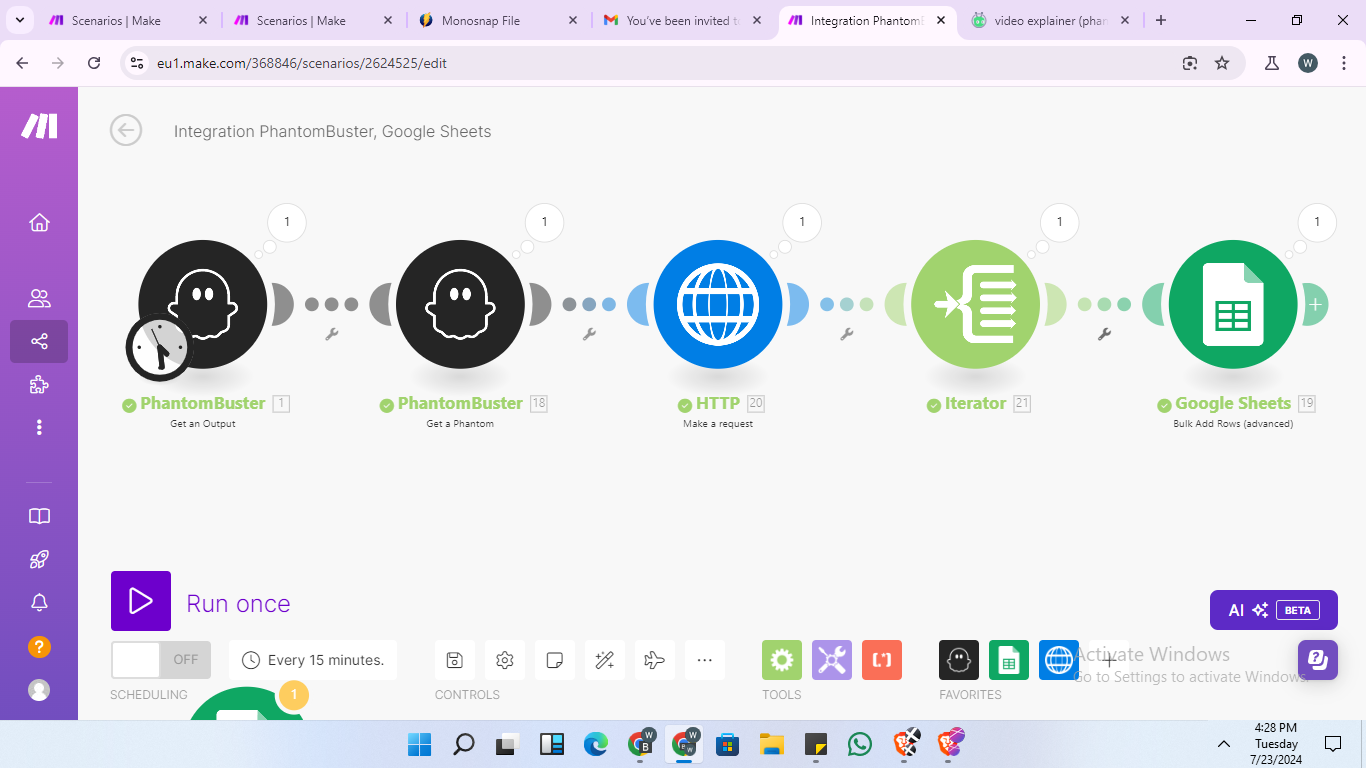Open the Resource hub book icon

pos(39,516)
